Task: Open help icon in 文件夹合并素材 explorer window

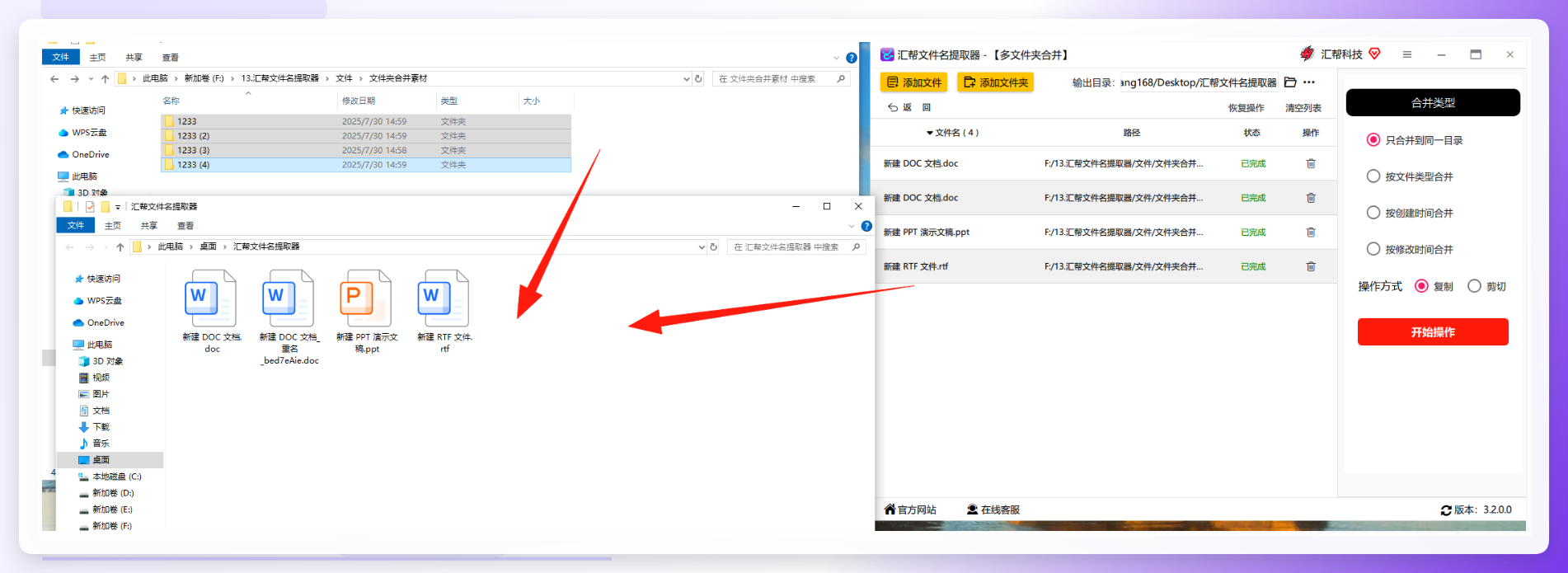Action: (852, 58)
